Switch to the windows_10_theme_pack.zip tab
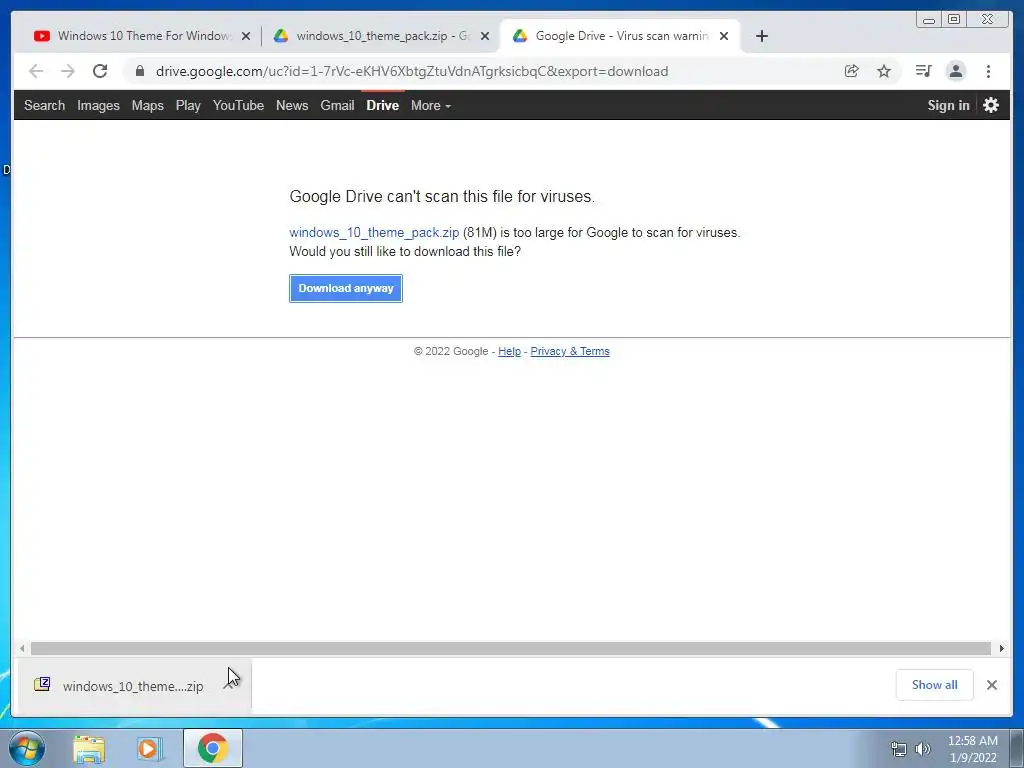Viewport: 1024px width, 768px height. [x=380, y=36]
